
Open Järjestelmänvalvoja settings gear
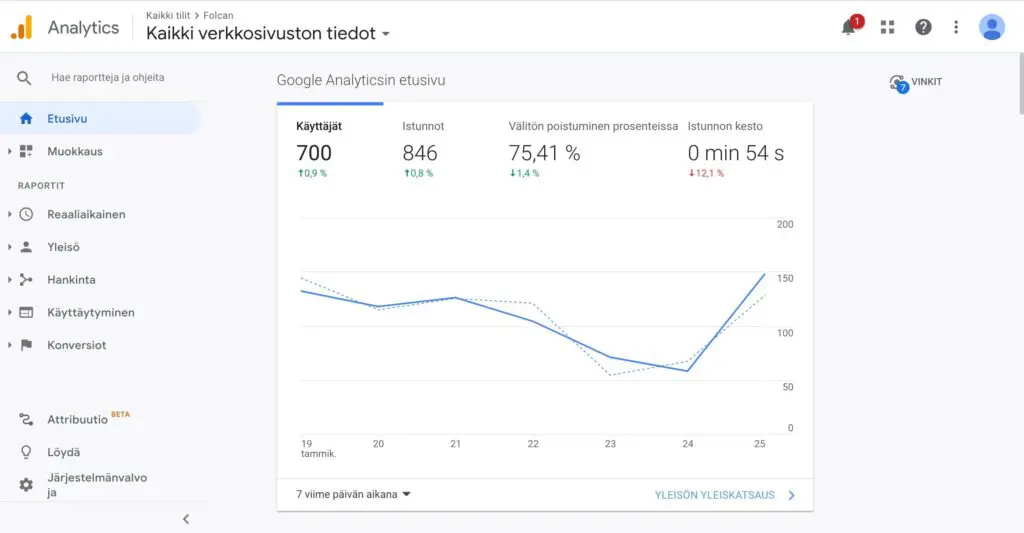coord(26,485)
